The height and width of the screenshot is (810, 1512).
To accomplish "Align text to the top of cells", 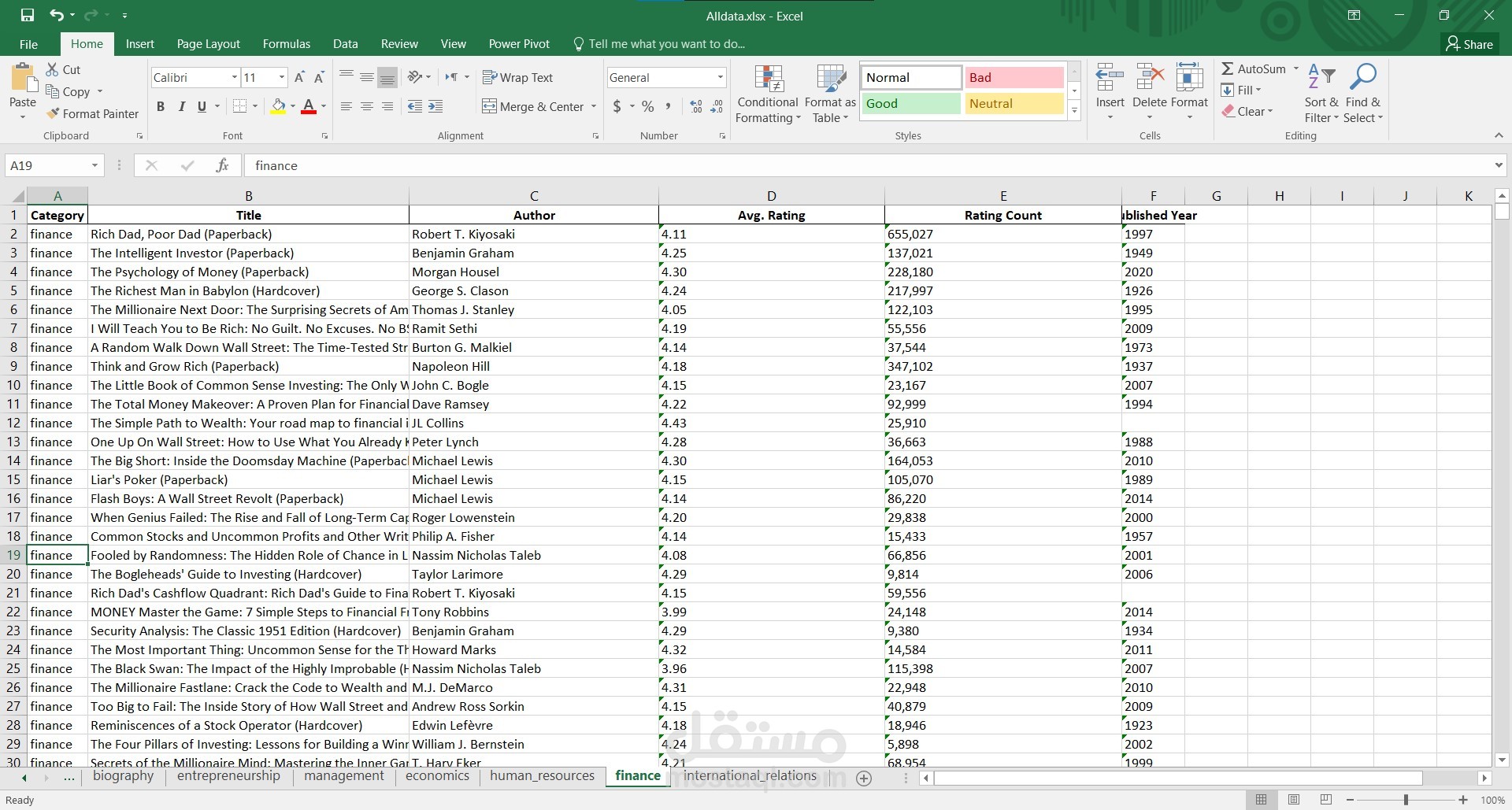I will pyautogui.click(x=346, y=77).
